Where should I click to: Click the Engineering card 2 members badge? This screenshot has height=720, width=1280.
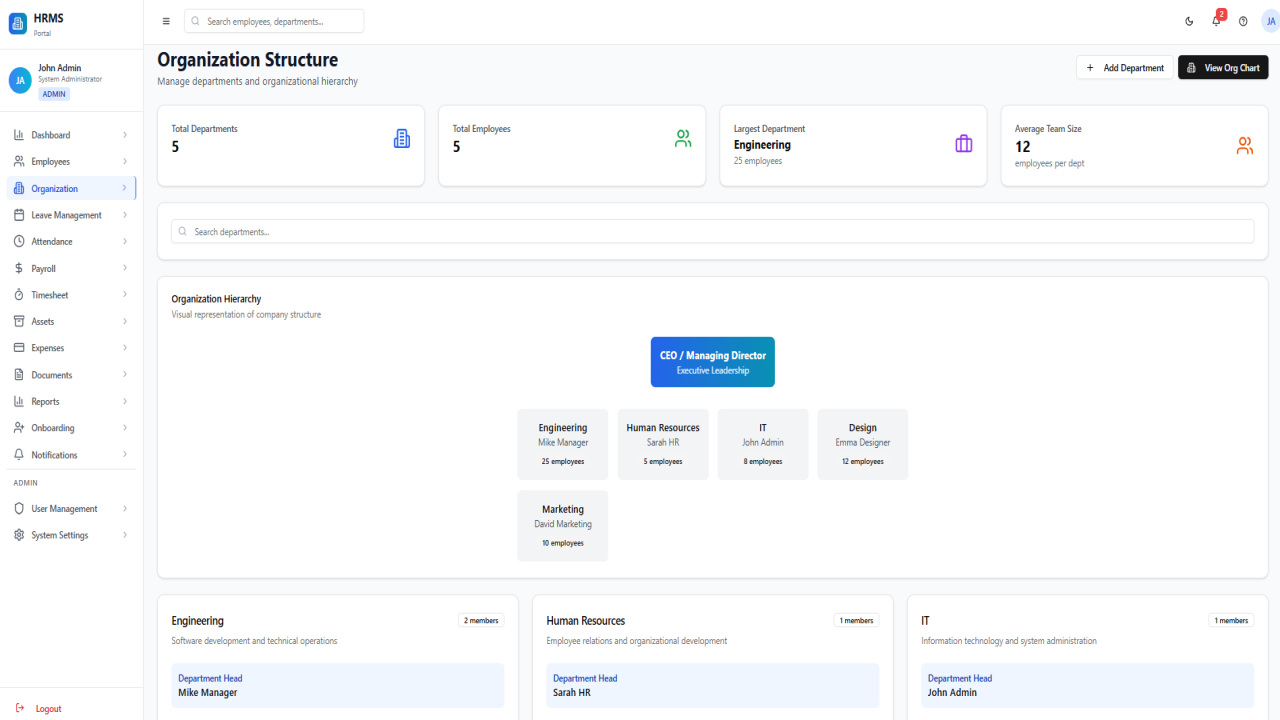(x=481, y=620)
